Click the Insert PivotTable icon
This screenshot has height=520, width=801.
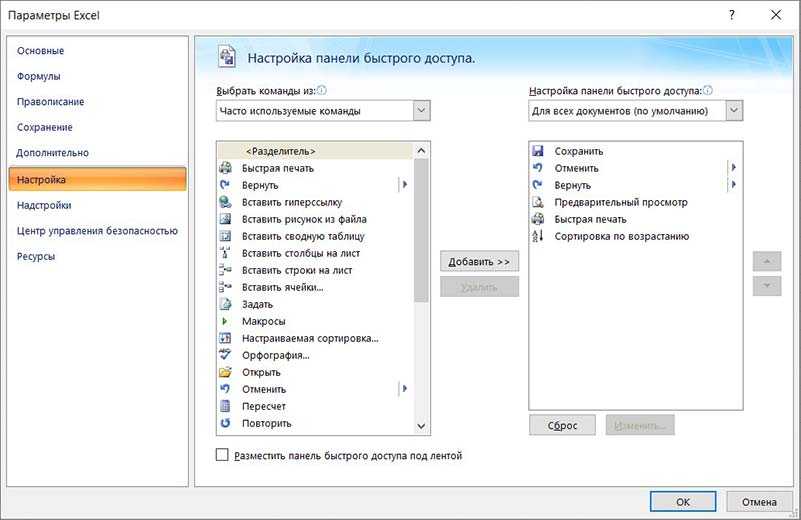[x=225, y=236]
